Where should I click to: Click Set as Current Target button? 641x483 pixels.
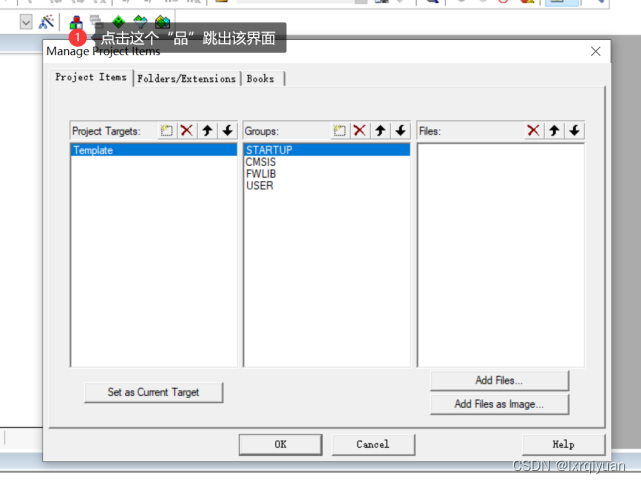point(154,392)
